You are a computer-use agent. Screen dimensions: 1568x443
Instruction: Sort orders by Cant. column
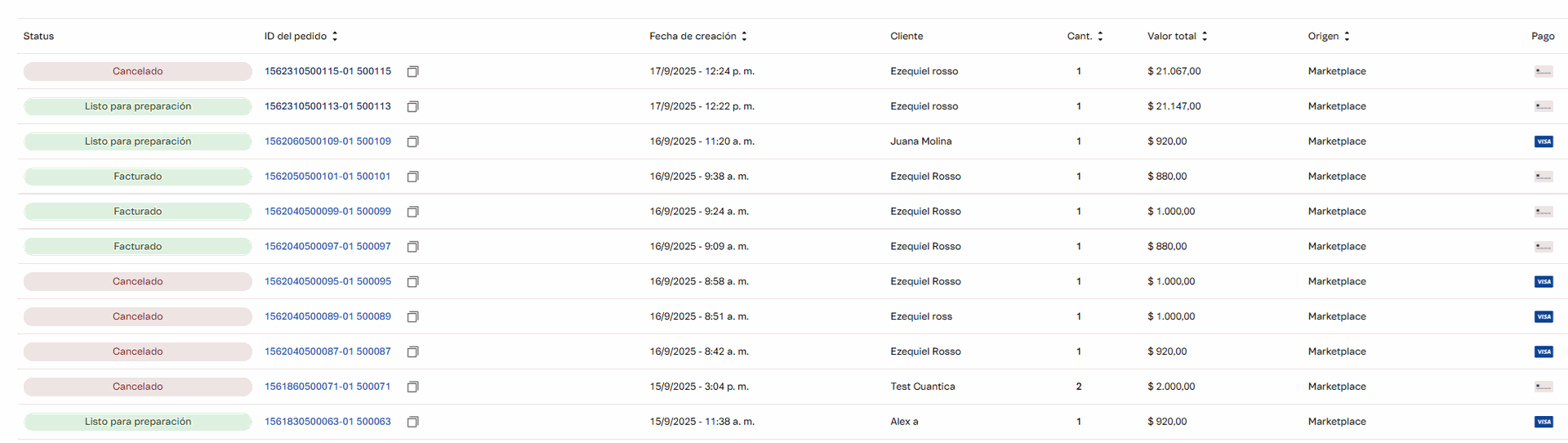pos(1100,36)
